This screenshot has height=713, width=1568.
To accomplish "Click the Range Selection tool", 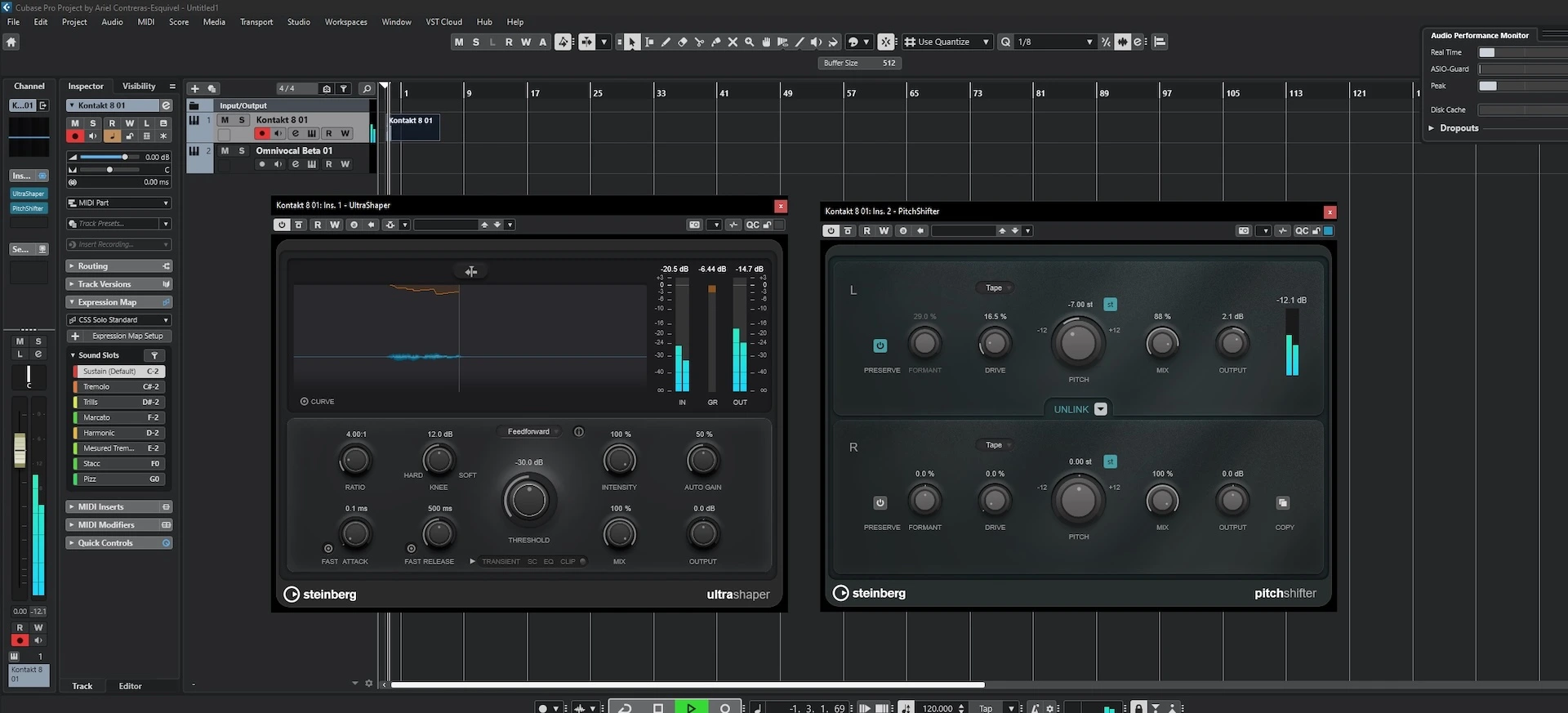I will click(649, 42).
